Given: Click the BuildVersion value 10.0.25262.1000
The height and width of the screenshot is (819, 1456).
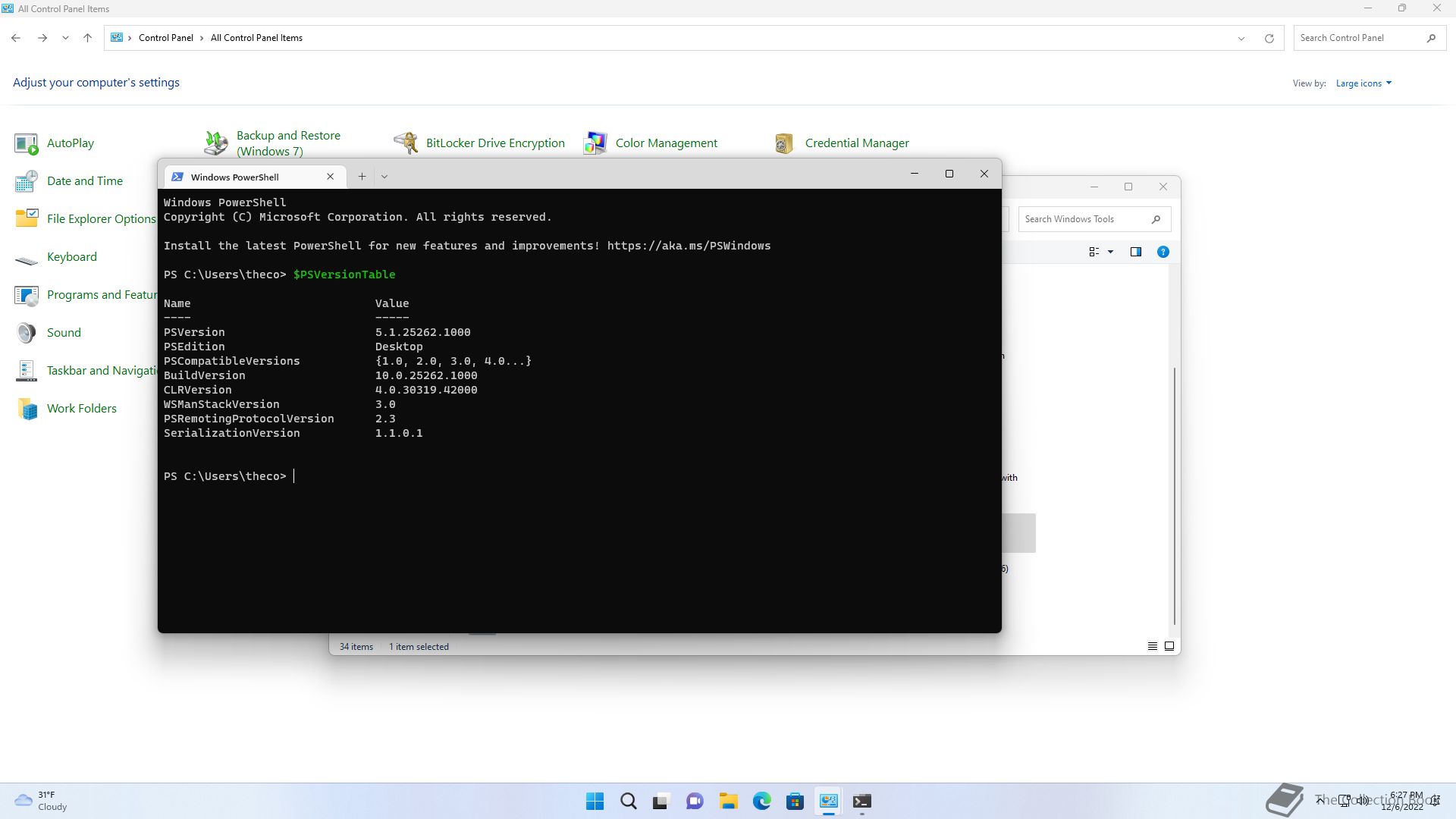Looking at the screenshot, I should pyautogui.click(x=426, y=375).
